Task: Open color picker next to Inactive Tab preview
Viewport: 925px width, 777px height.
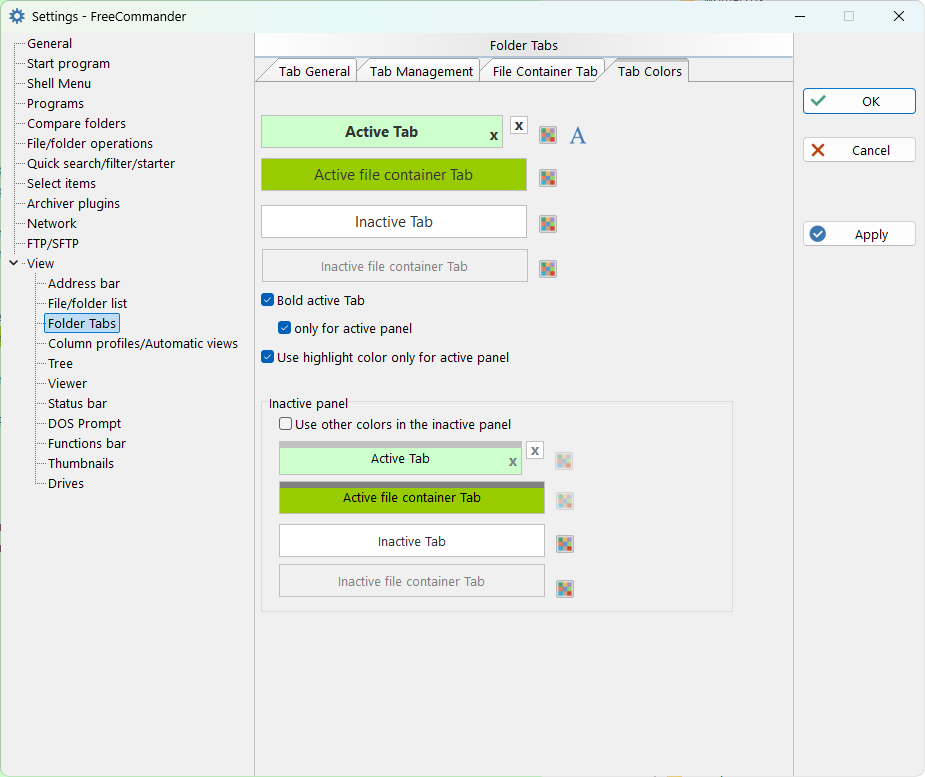Action: pyautogui.click(x=548, y=224)
